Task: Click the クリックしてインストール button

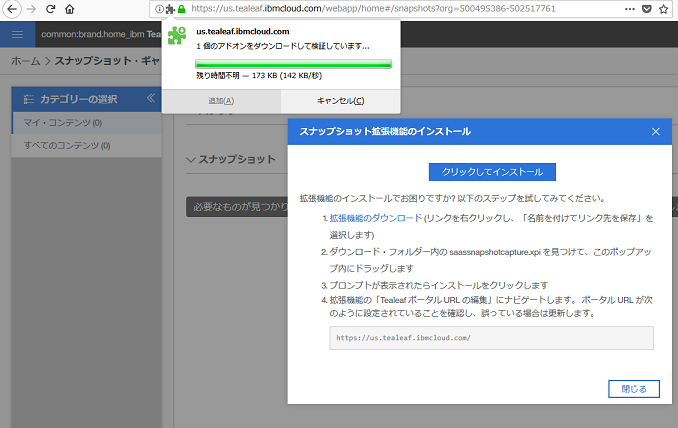Action: (x=492, y=172)
